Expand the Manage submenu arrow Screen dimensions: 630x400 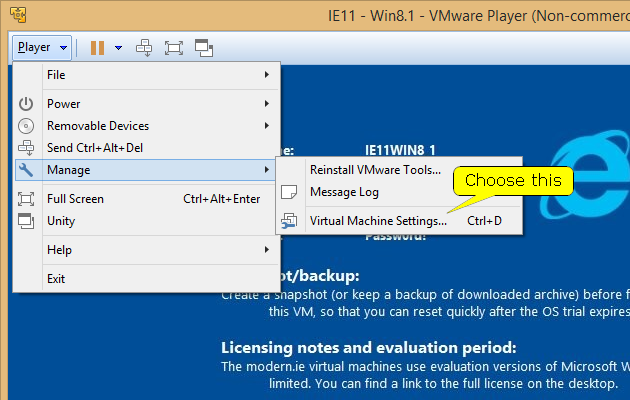266,170
